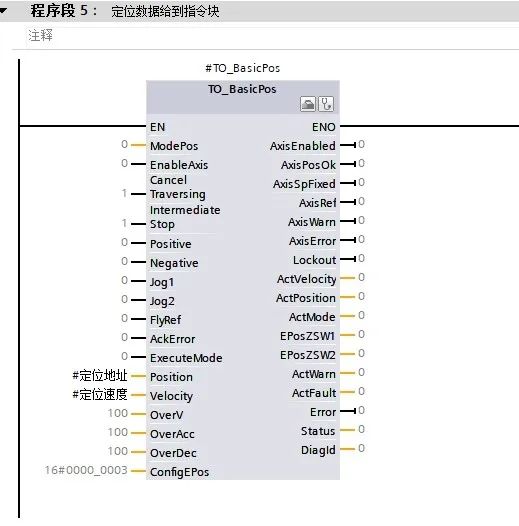Select the EnableAxis input value 0
This screenshot has width=519, height=526.
(124, 163)
